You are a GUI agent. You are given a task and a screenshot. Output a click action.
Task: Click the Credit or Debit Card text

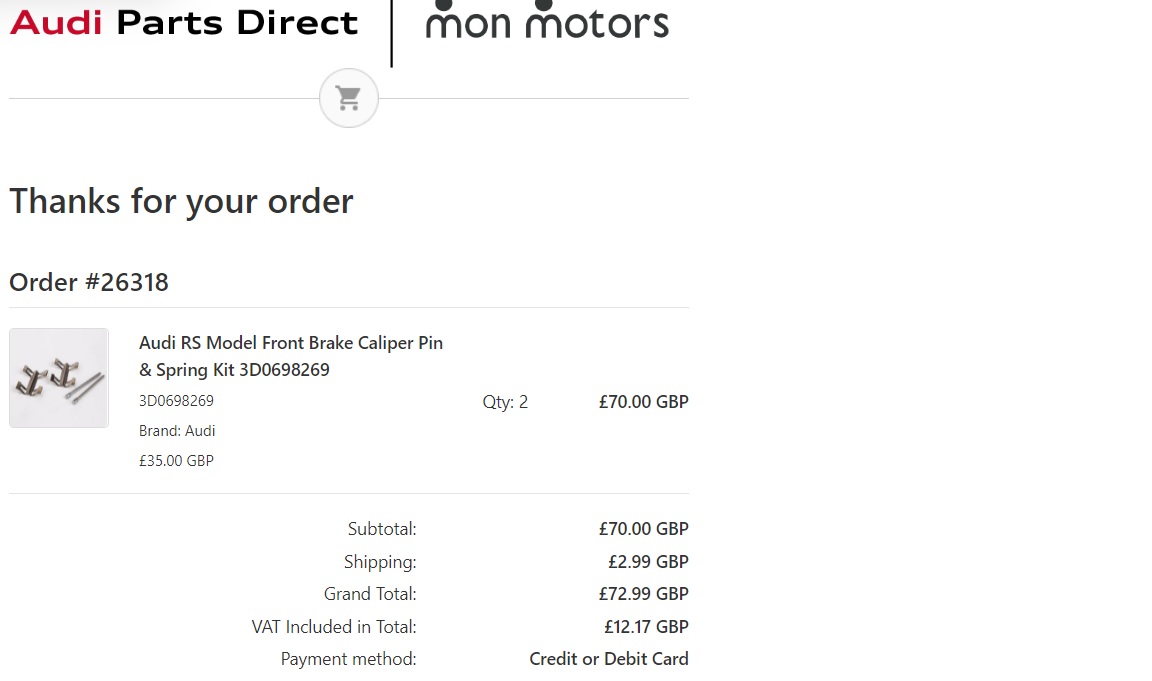(608, 659)
